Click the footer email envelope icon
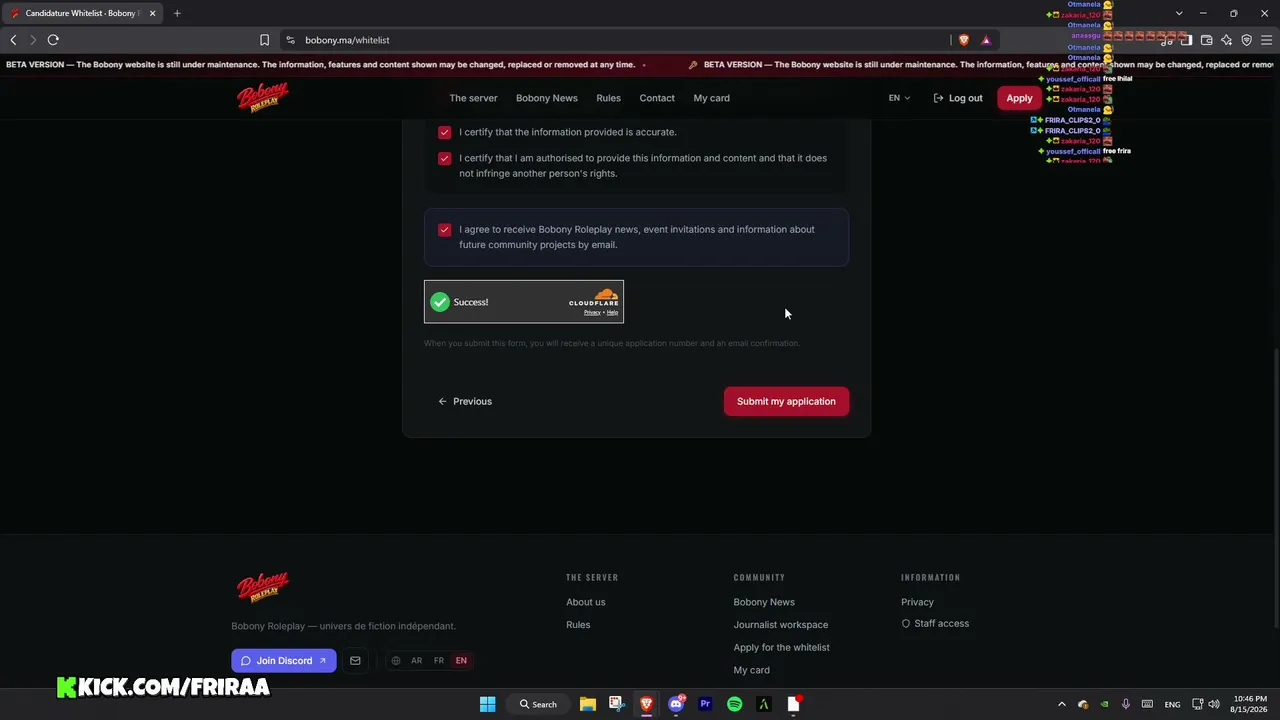 click(355, 661)
